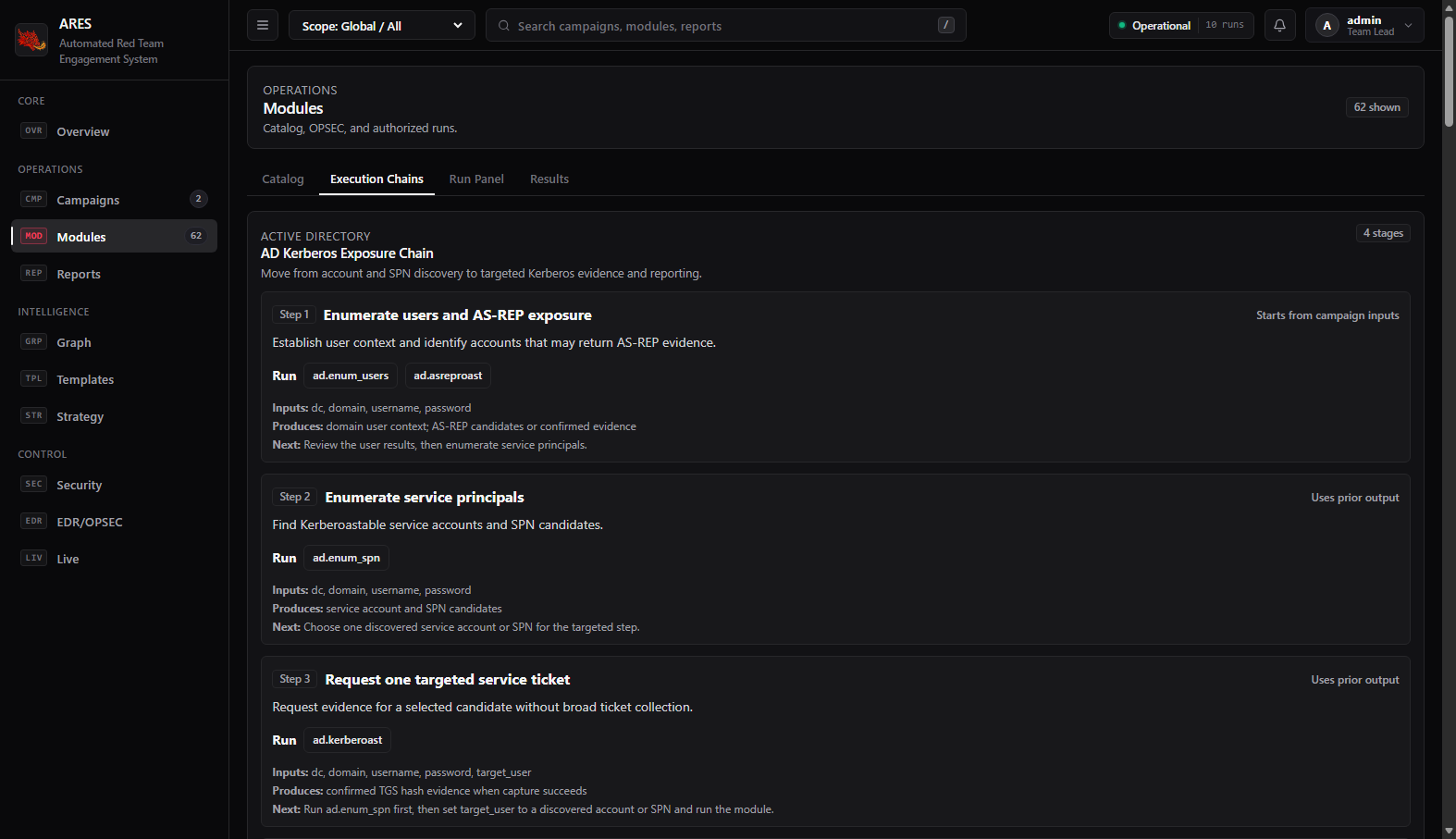Click the Step 3 label chip

pyautogui.click(x=295, y=679)
